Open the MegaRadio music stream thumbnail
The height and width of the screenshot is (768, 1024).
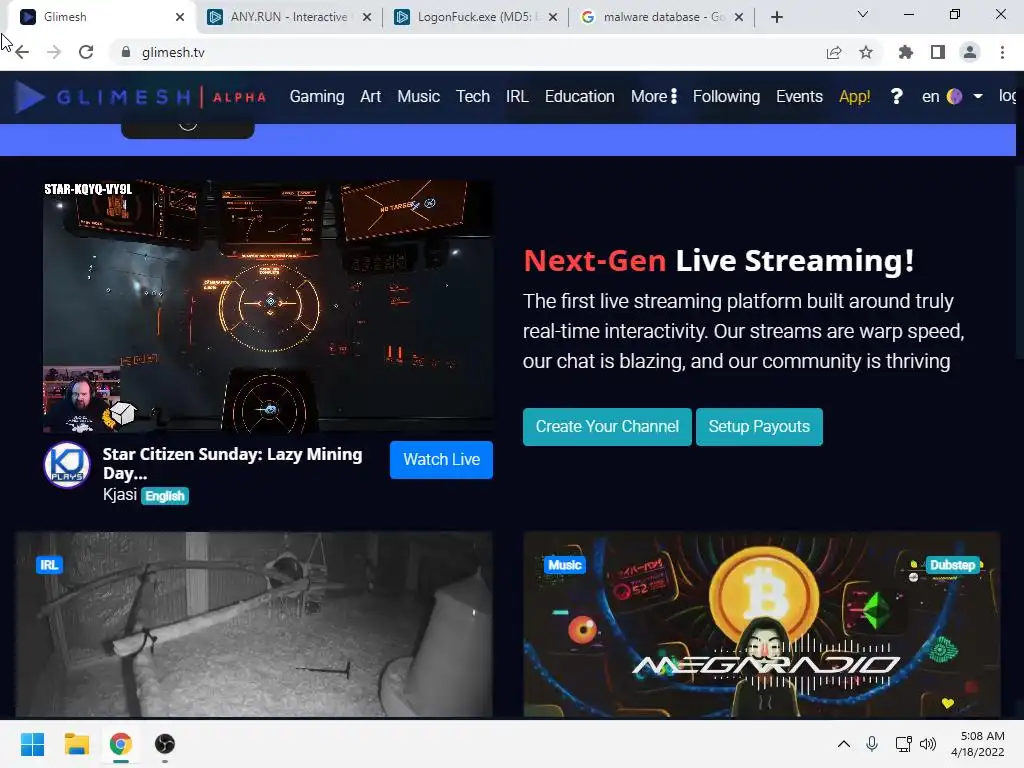click(761, 624)
